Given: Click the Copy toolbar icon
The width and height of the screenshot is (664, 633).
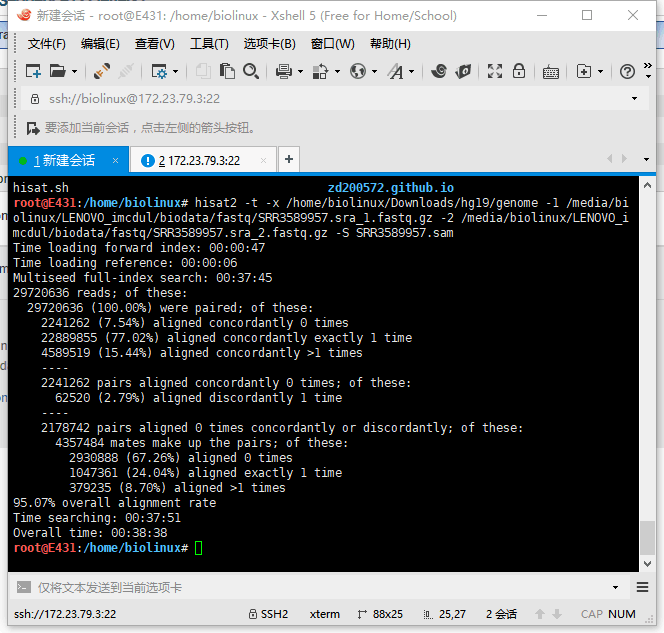Looking at the screenshot, I should pos(203,71).
